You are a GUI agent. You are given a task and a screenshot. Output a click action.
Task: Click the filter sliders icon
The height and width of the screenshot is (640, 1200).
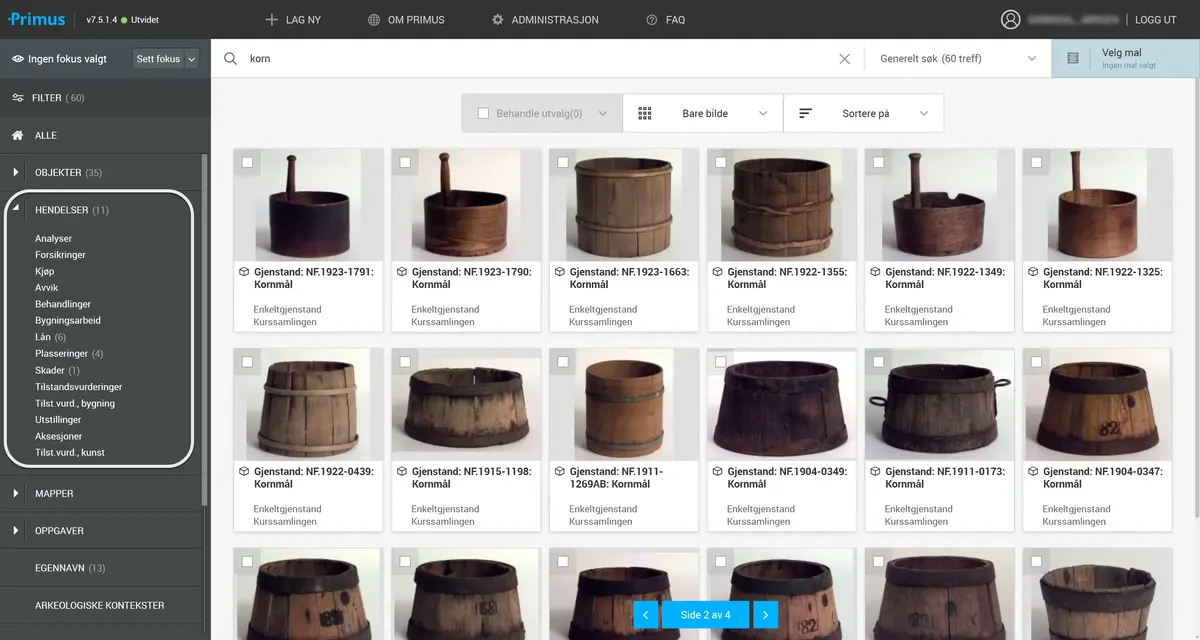(17, 98)
